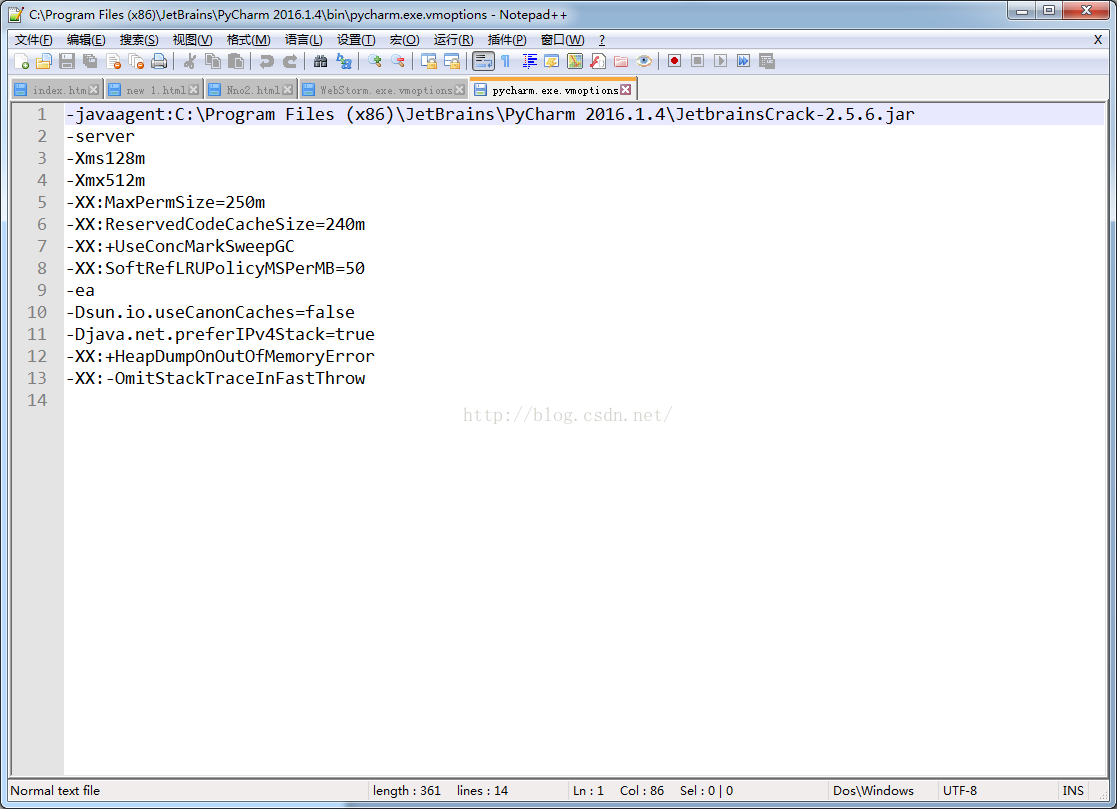Open the Document Map toolbar icon
This screenshot has width=1117, height=809.
tap(575, 62)
